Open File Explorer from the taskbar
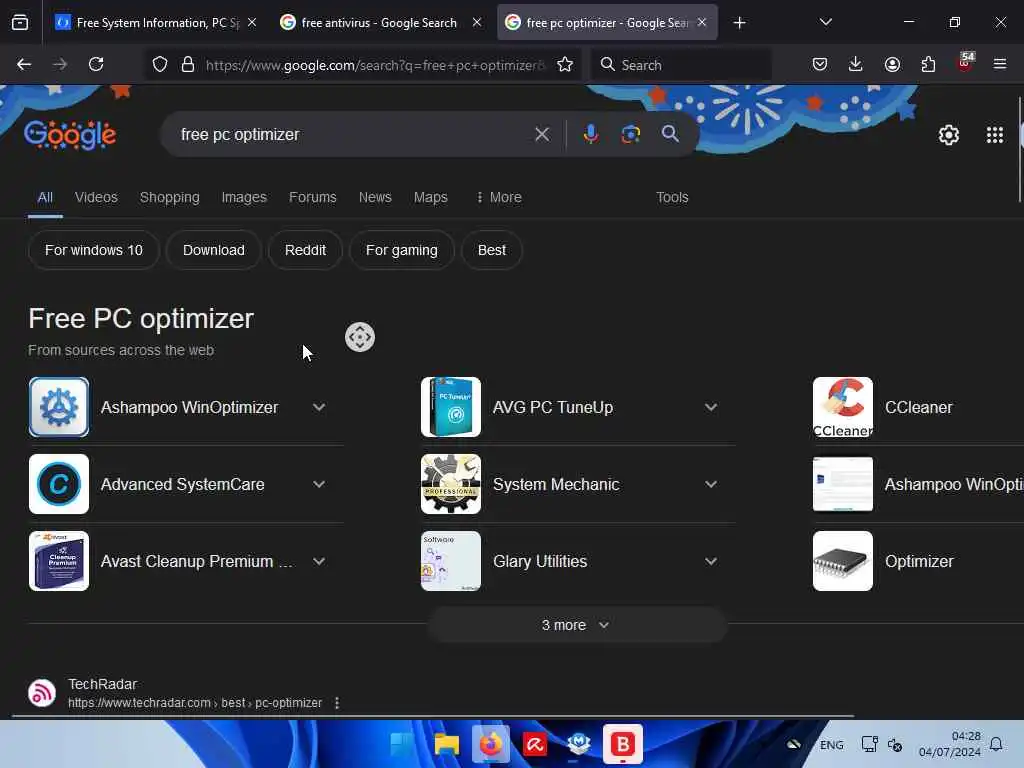 point(447,744)
